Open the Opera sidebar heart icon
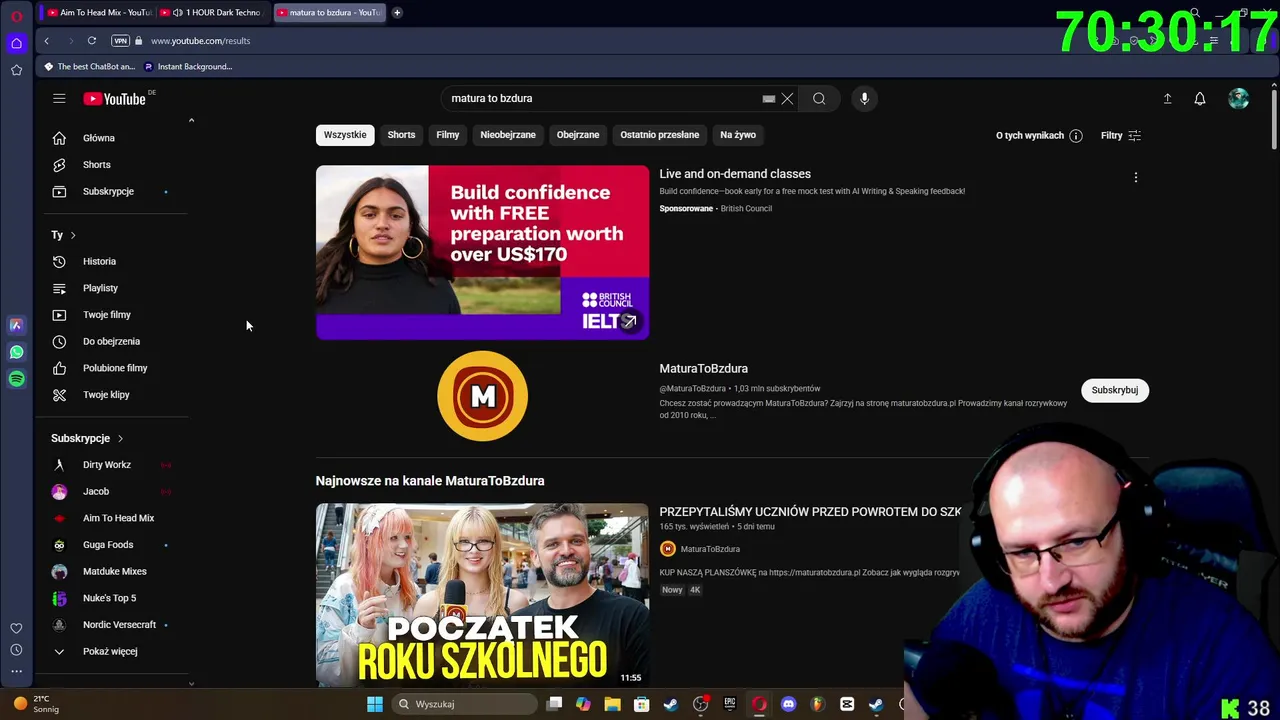 point(16,628)
